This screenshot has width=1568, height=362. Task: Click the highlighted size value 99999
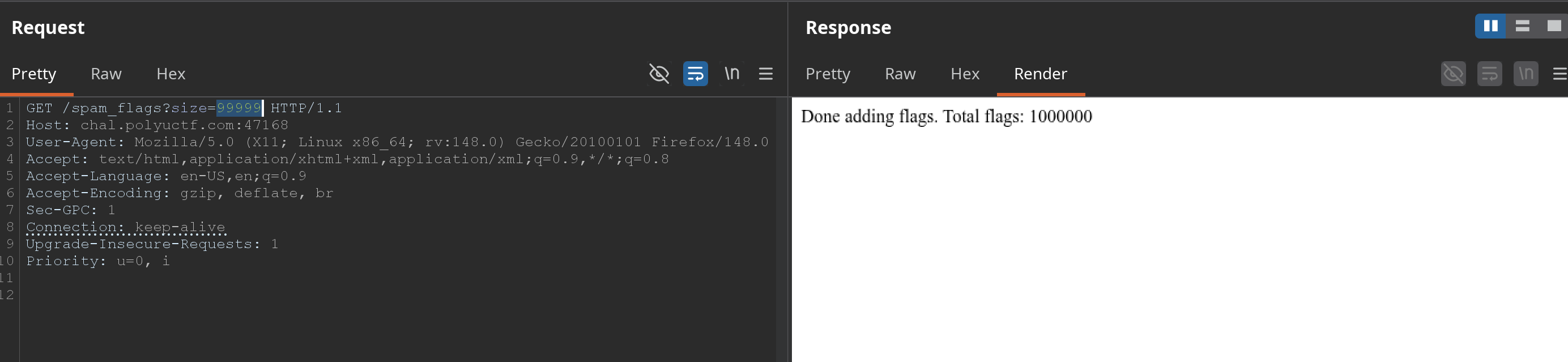click(239, 108)
